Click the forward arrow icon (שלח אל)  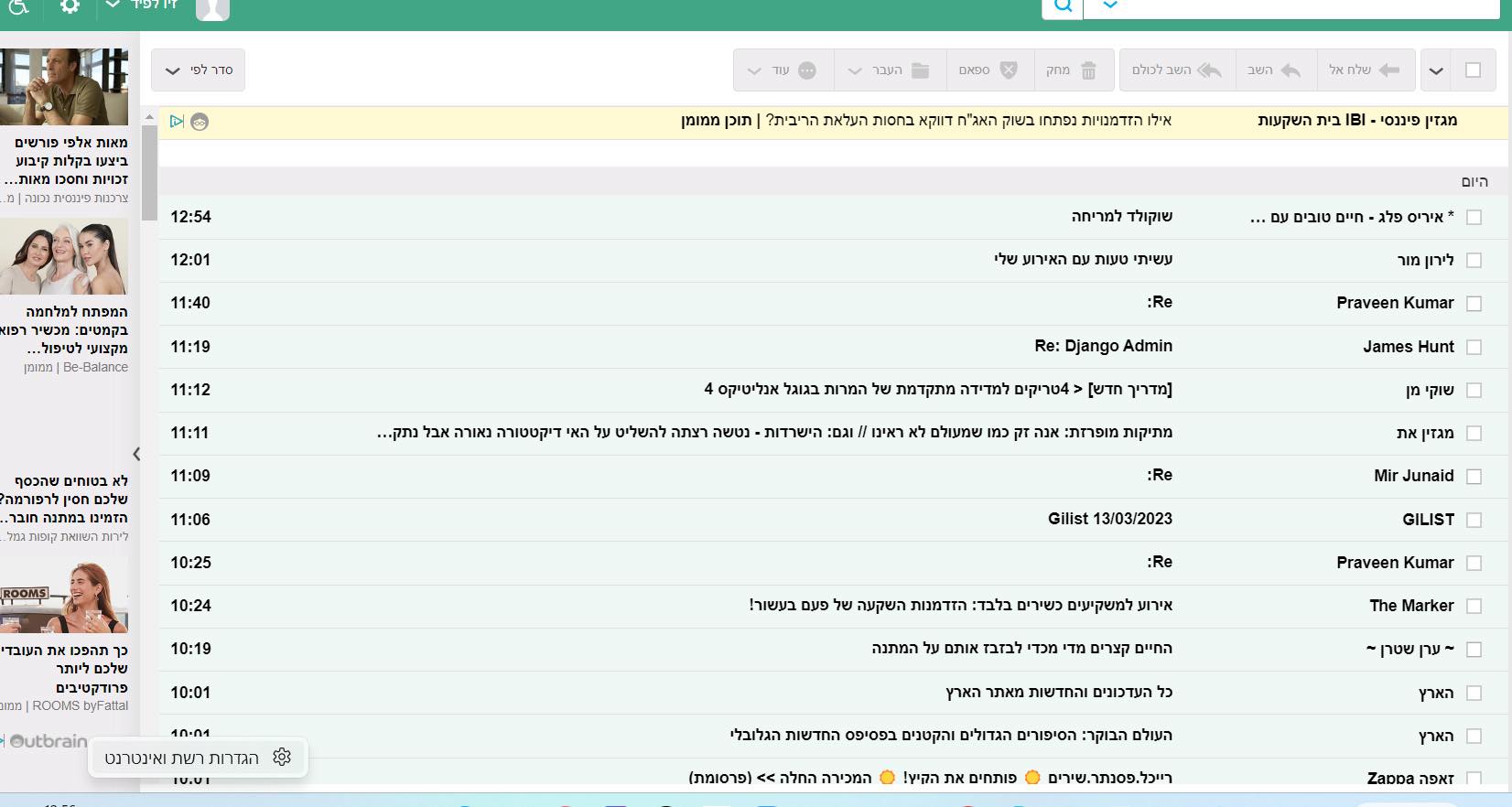tap(1388, 70)
